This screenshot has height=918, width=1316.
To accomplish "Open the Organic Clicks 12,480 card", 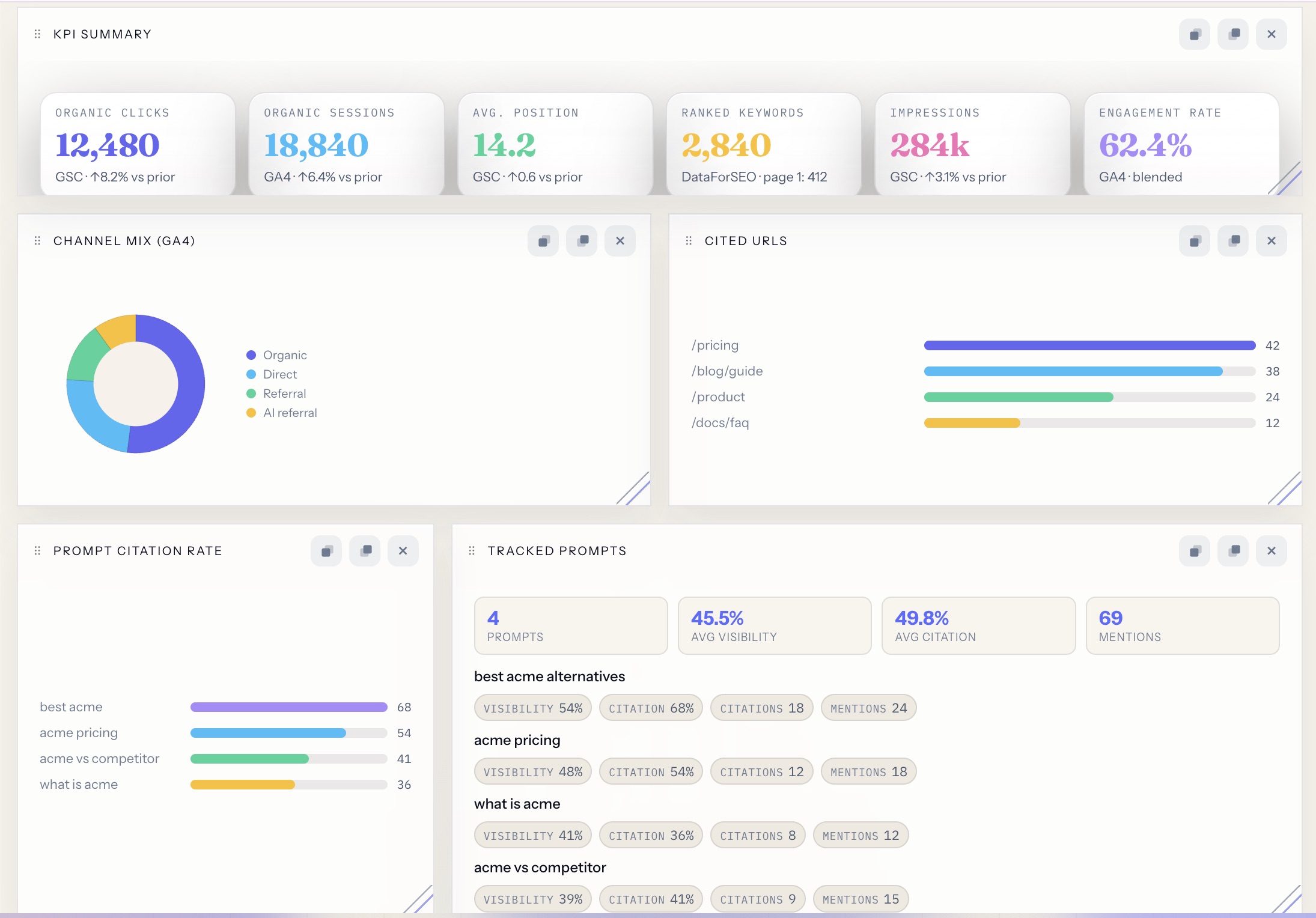I will pyautogui.click(x=138, y=144).
